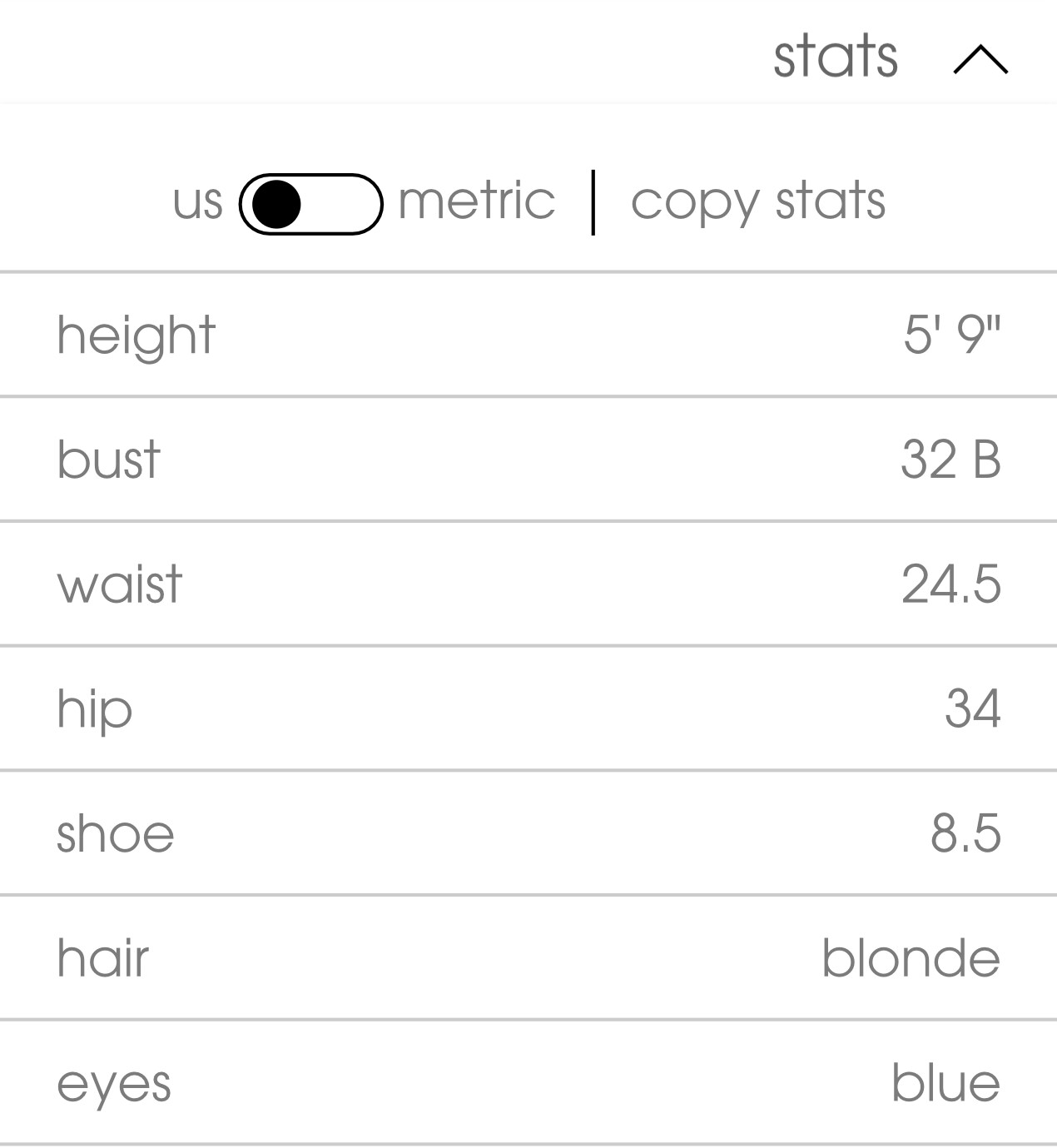Click the 'stats' header label
This screenshot has width=1057, height=1148.
(x=836, y=57)
